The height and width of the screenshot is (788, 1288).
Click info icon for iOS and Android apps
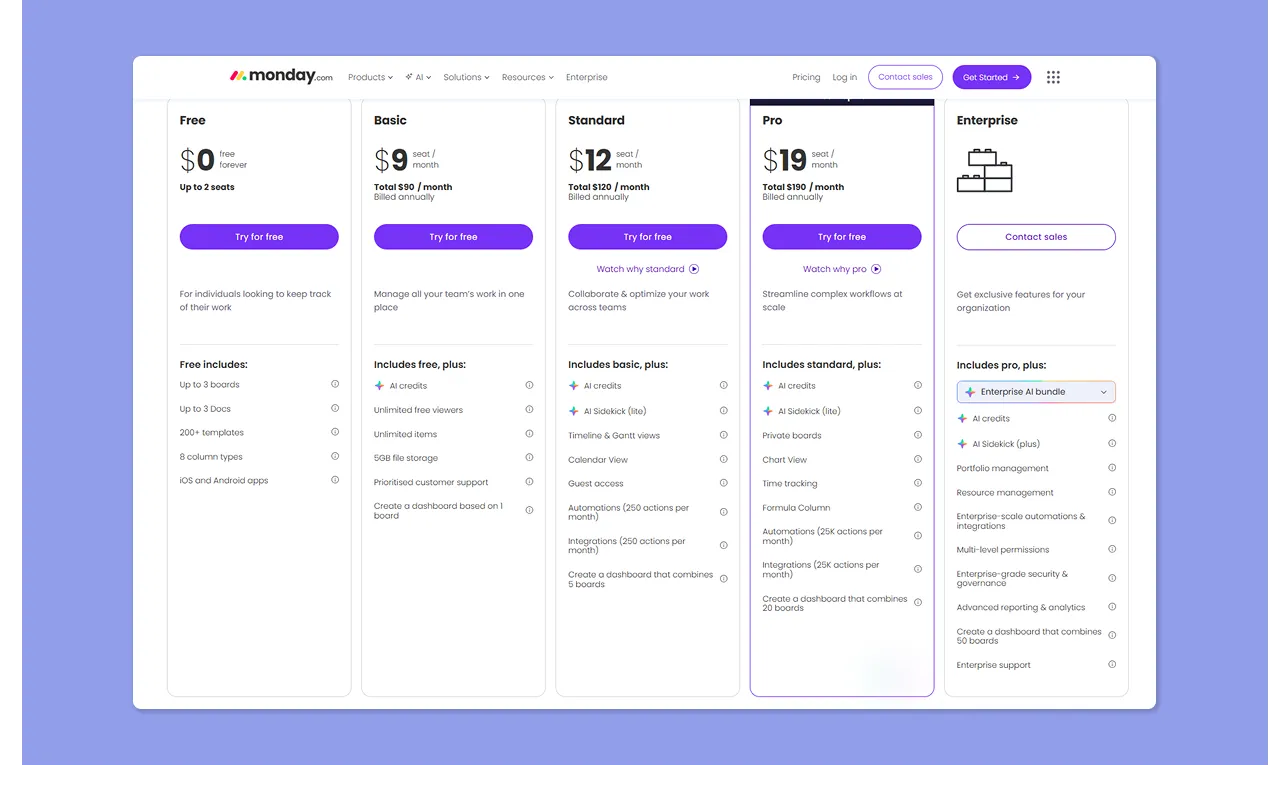tap(335, 480)
